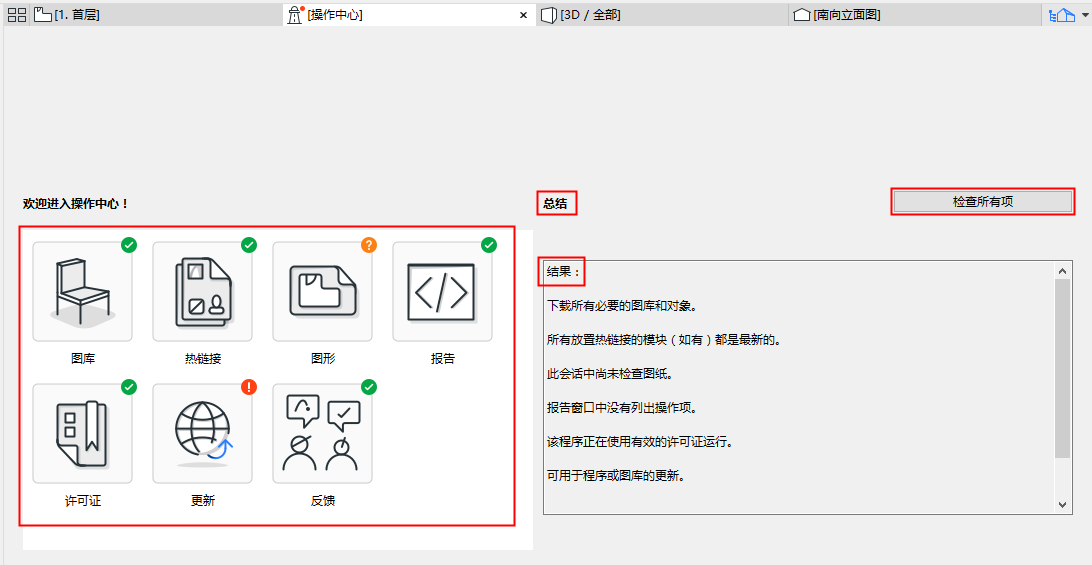Screen dimensions: 1092x565
Task: Click the line 所有放置热链接的模块（如有）都是最新的。
Action: 665,341
